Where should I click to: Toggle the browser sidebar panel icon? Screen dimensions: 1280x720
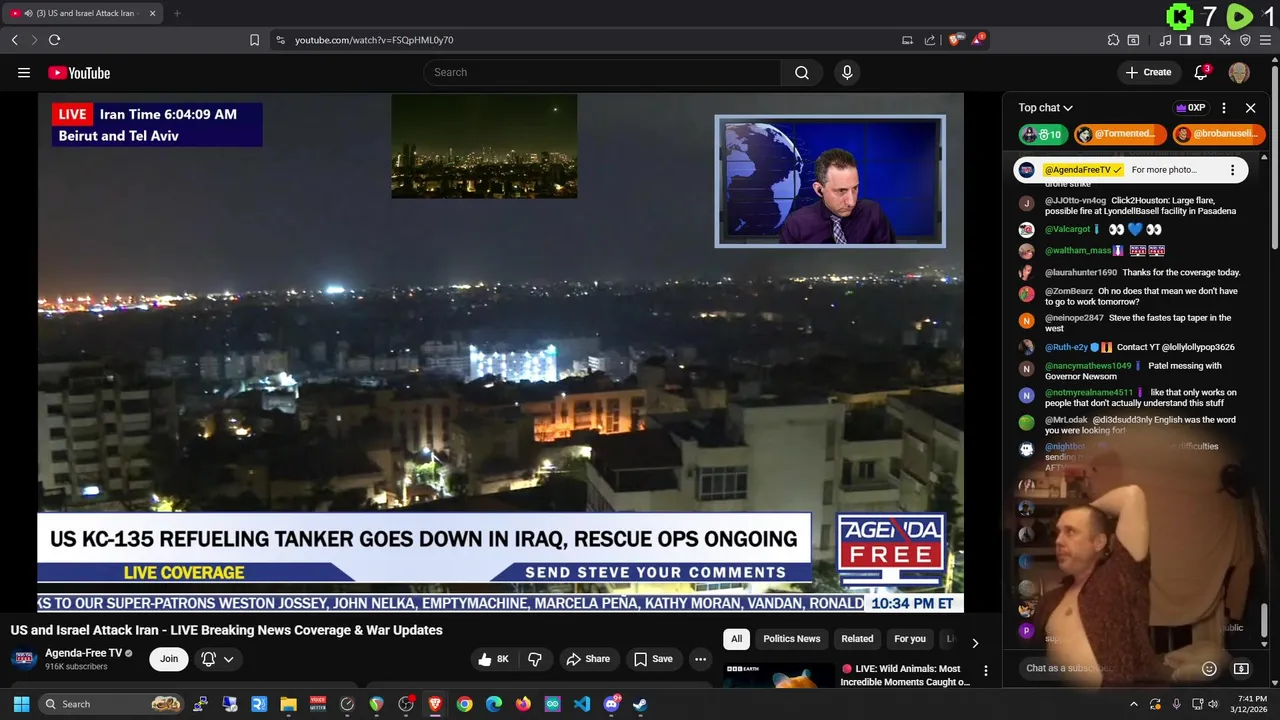(x=1185, y=40)
